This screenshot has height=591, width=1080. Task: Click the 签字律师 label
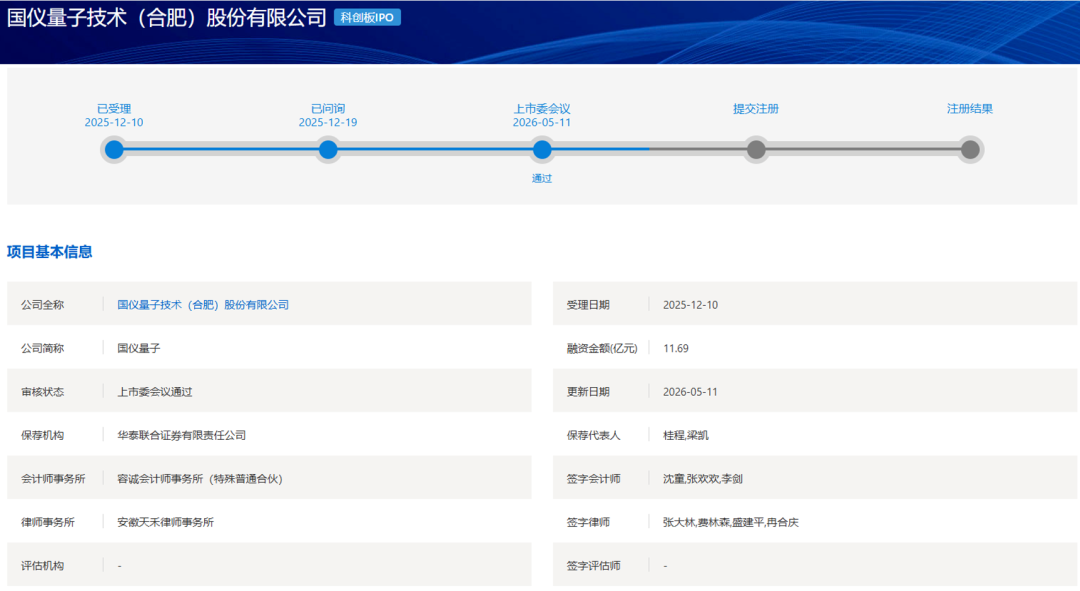[588, 522]
